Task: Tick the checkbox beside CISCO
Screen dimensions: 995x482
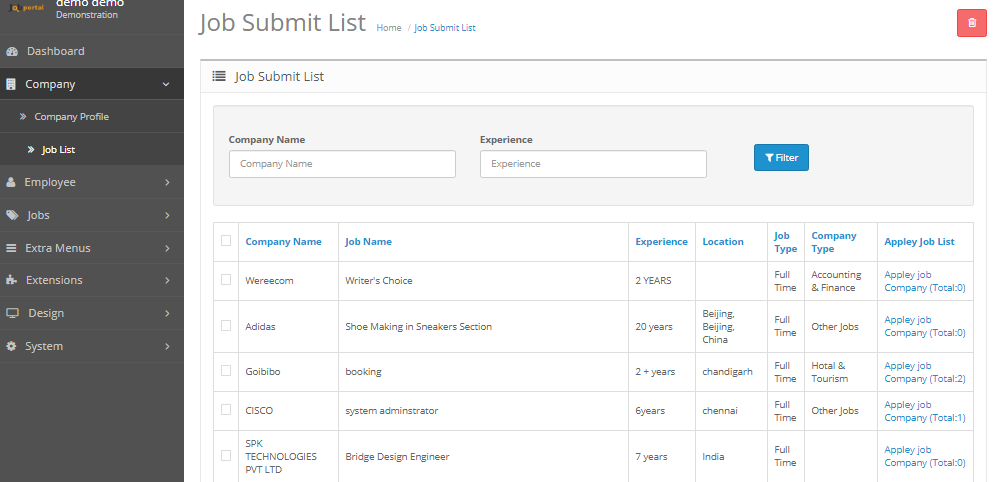Action: (x=226, y=410)
